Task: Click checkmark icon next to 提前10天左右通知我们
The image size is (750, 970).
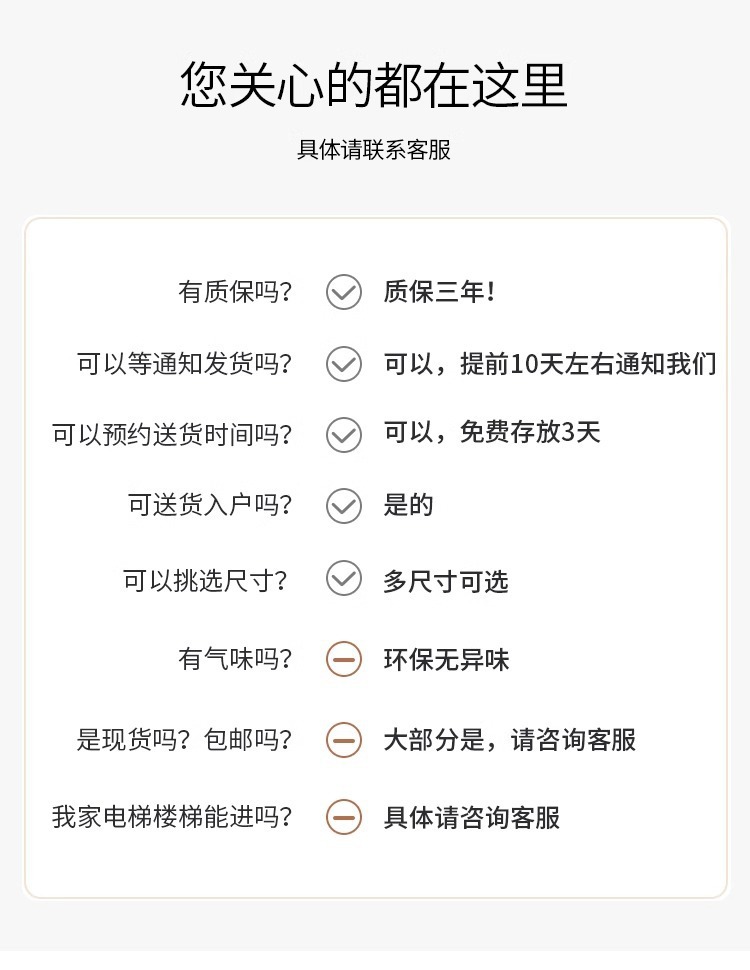Action: [343, 364]
